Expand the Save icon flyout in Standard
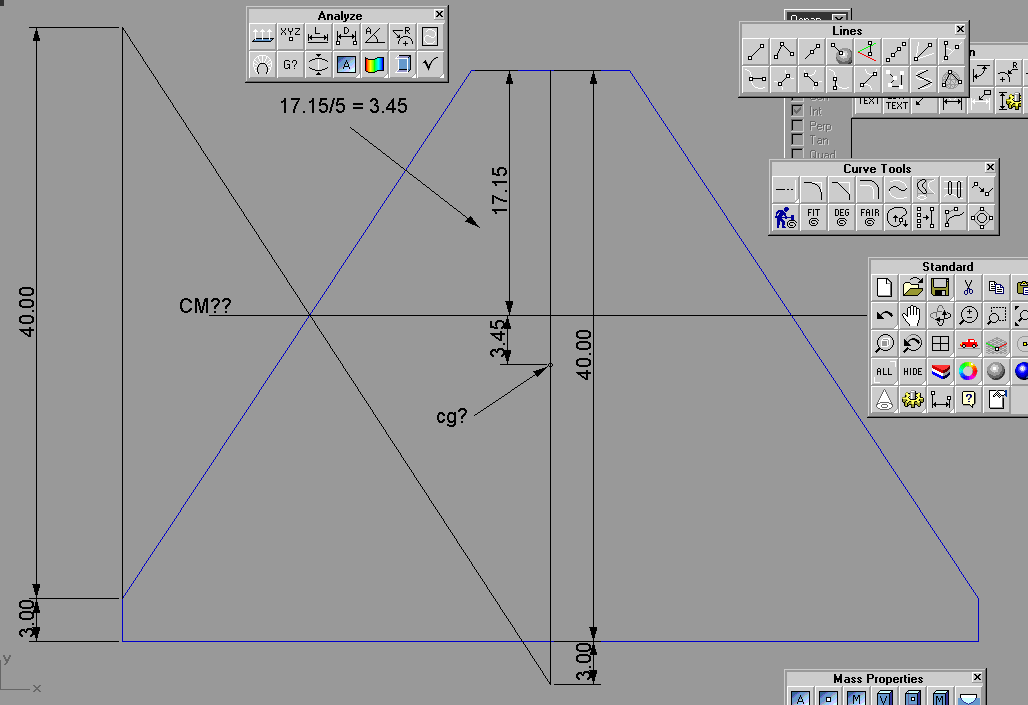The image size is (1028, 705). [940, 288]
